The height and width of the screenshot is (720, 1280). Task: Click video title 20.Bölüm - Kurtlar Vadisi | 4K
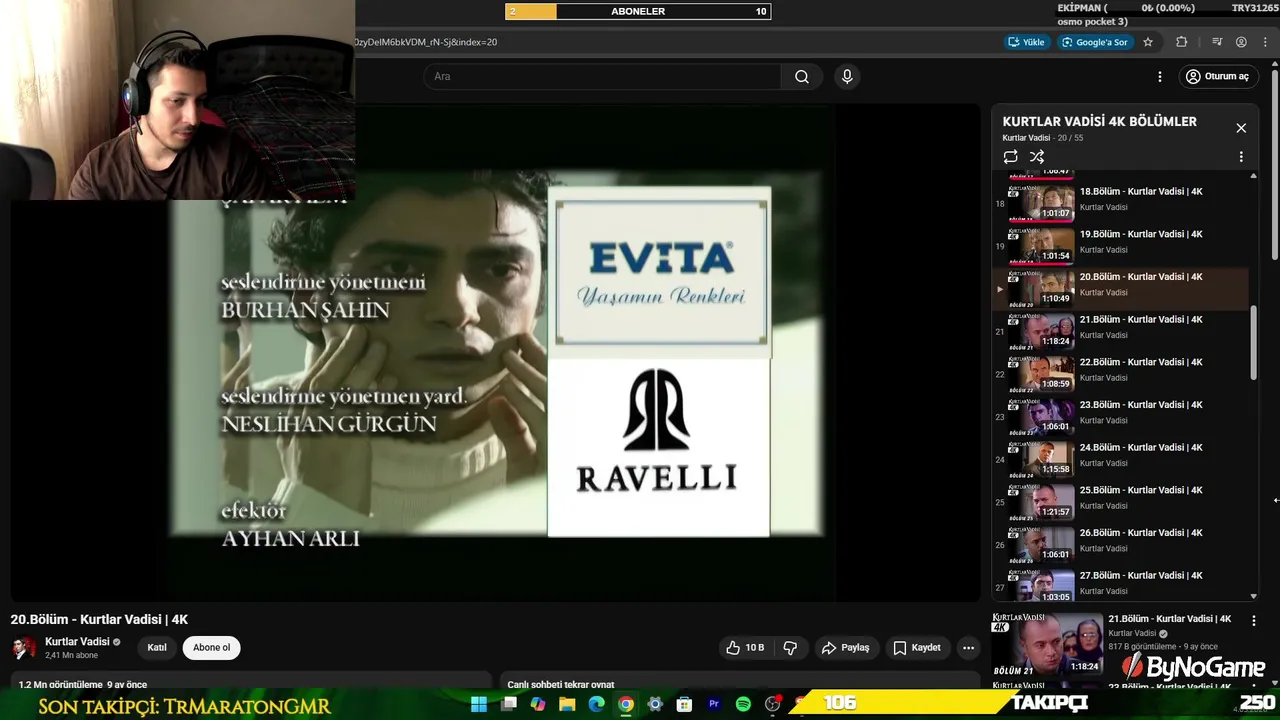pos(99,620)
